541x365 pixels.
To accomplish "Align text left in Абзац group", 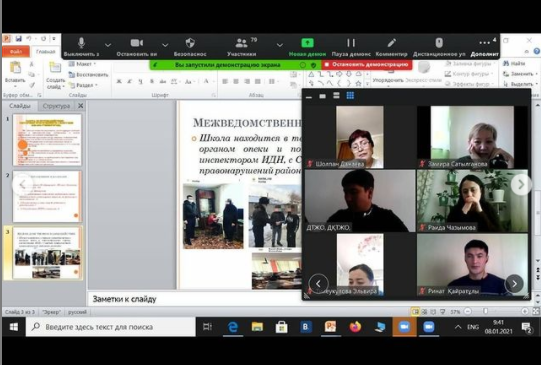I will click(225, 81).
